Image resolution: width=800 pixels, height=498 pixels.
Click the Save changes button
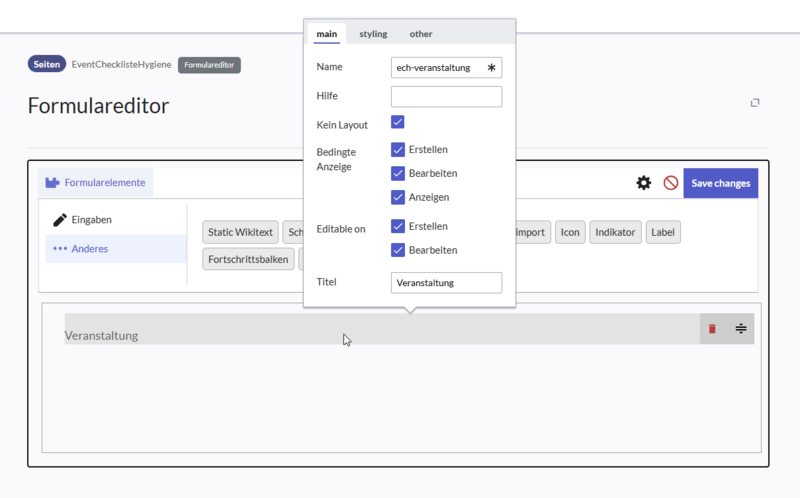coord(720,183)
